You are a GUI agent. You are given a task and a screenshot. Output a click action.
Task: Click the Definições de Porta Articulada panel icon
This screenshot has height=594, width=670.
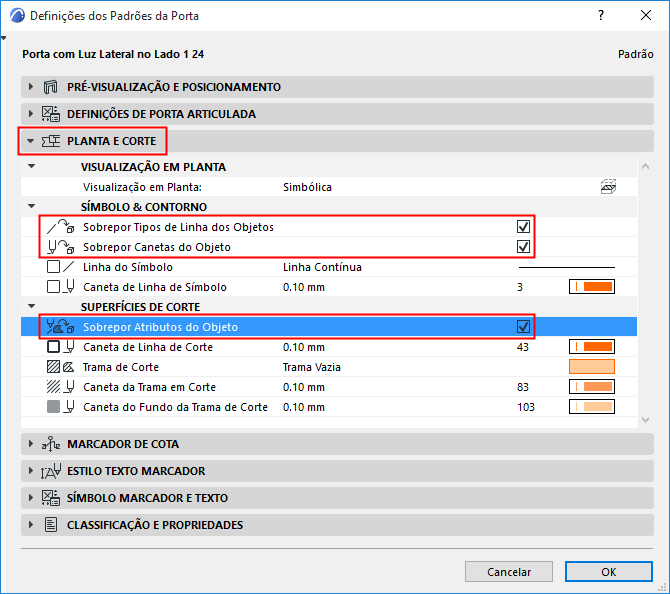point(50,114)
